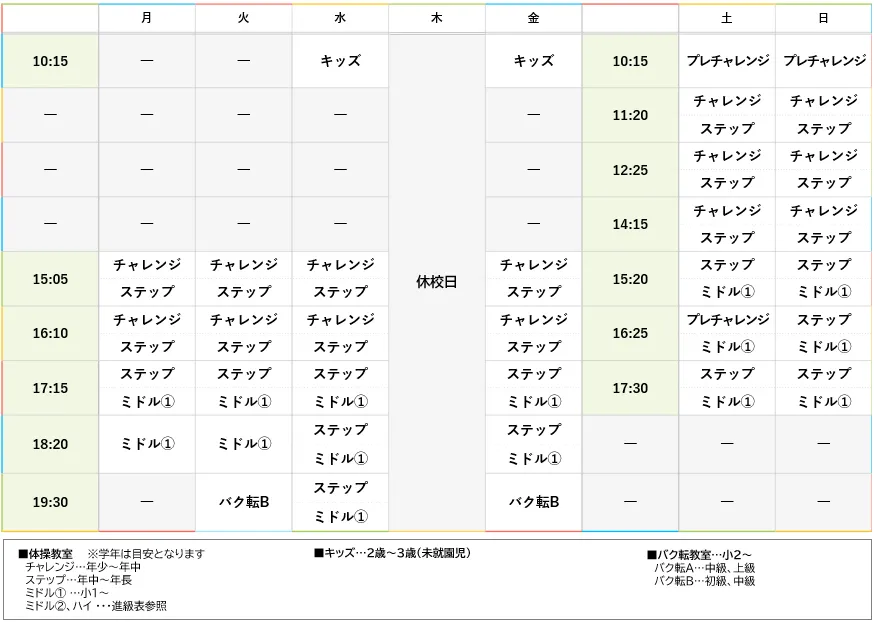The width and height of the screenshot is (874, 622).
Task: Select the 11:20 time label
Action: (x=630, y=115)
